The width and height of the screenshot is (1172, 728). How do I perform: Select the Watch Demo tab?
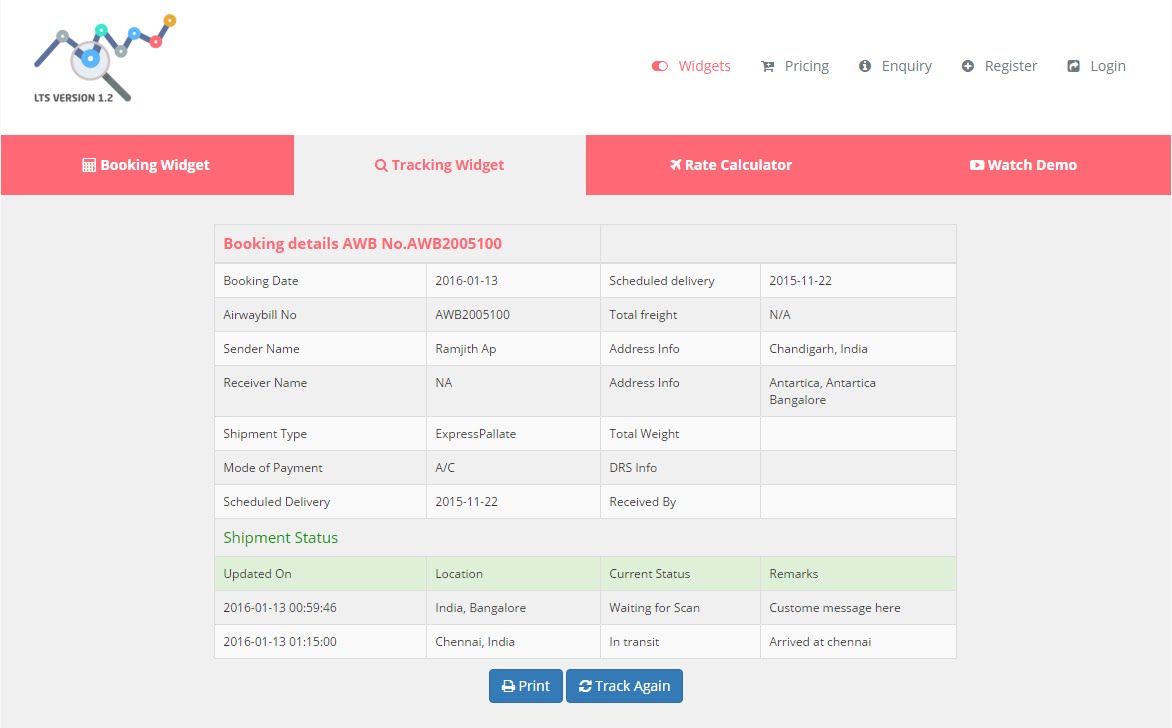(x=1023, y=164)
